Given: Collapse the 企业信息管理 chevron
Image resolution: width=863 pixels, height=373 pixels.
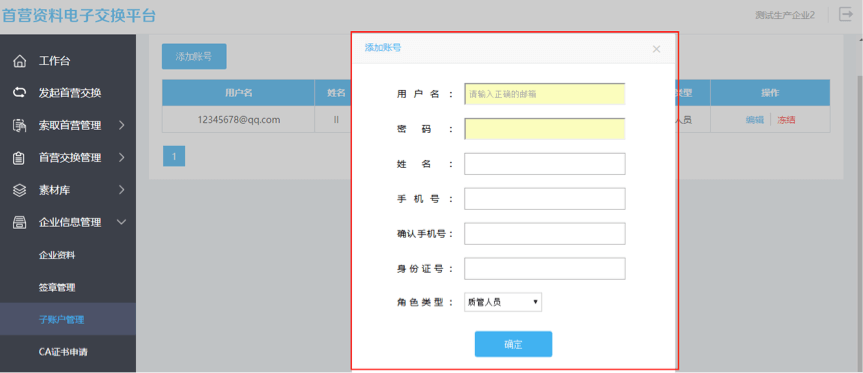Looking at the screenshot, I should pos(122,223).
